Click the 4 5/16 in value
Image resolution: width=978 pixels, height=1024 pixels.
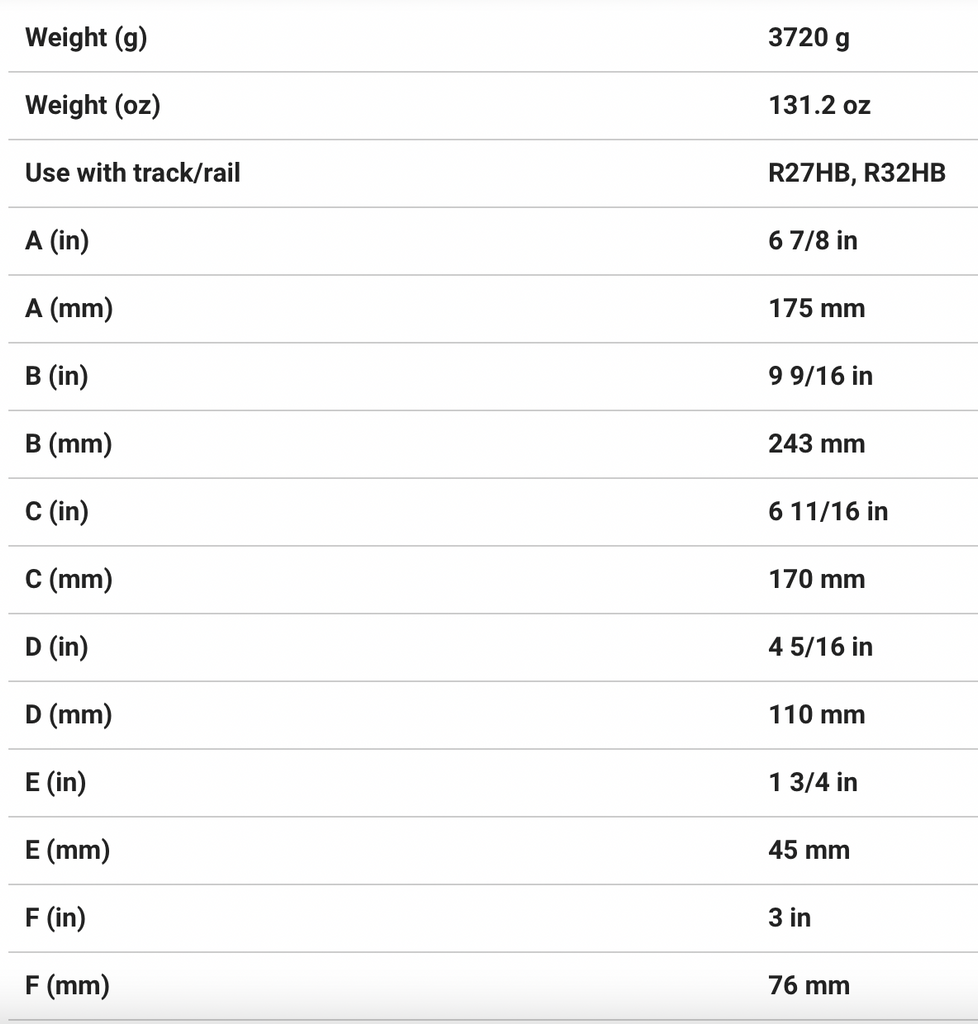coord(820,647)
